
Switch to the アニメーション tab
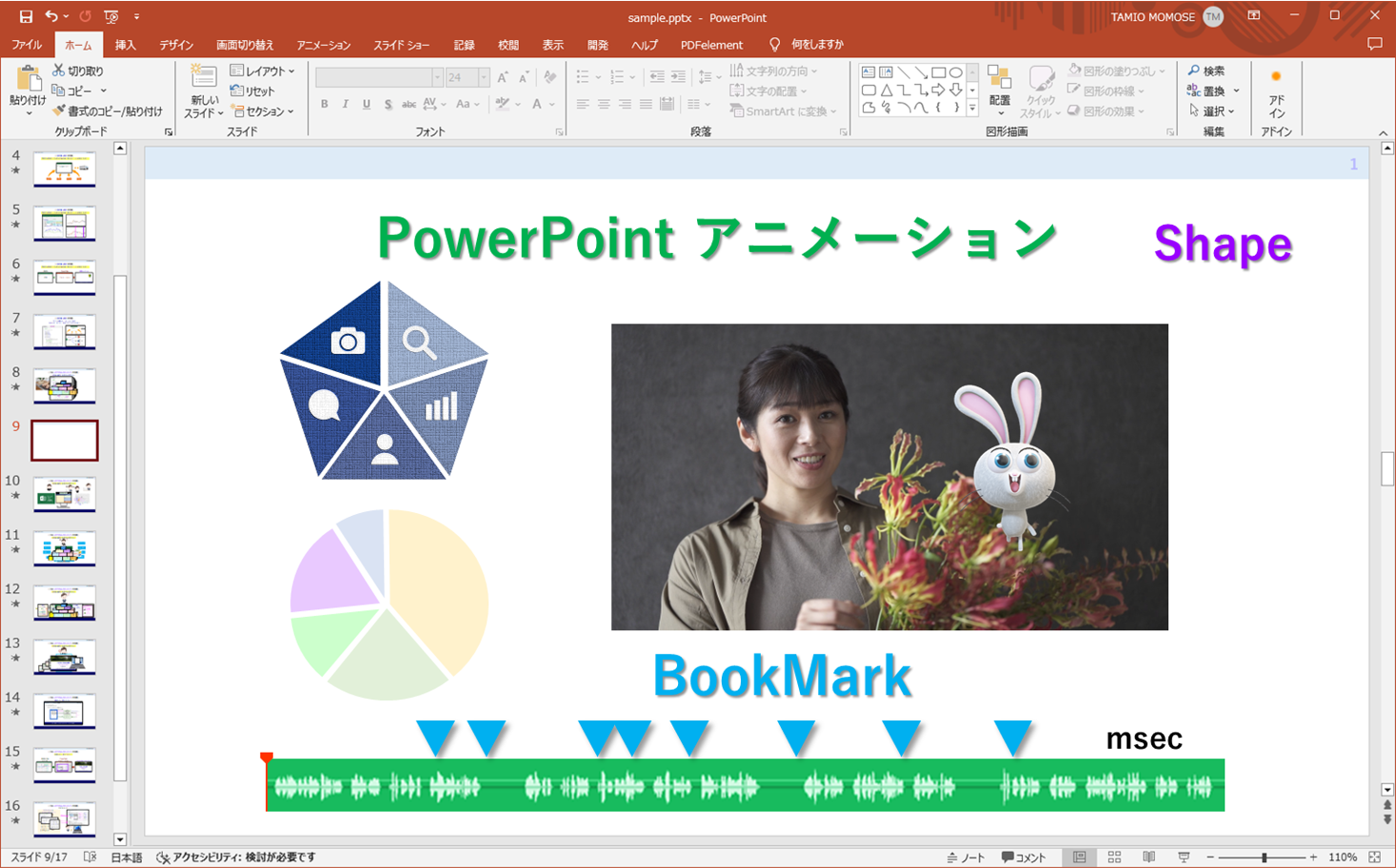pyautogui.click(x=324, y=45)
